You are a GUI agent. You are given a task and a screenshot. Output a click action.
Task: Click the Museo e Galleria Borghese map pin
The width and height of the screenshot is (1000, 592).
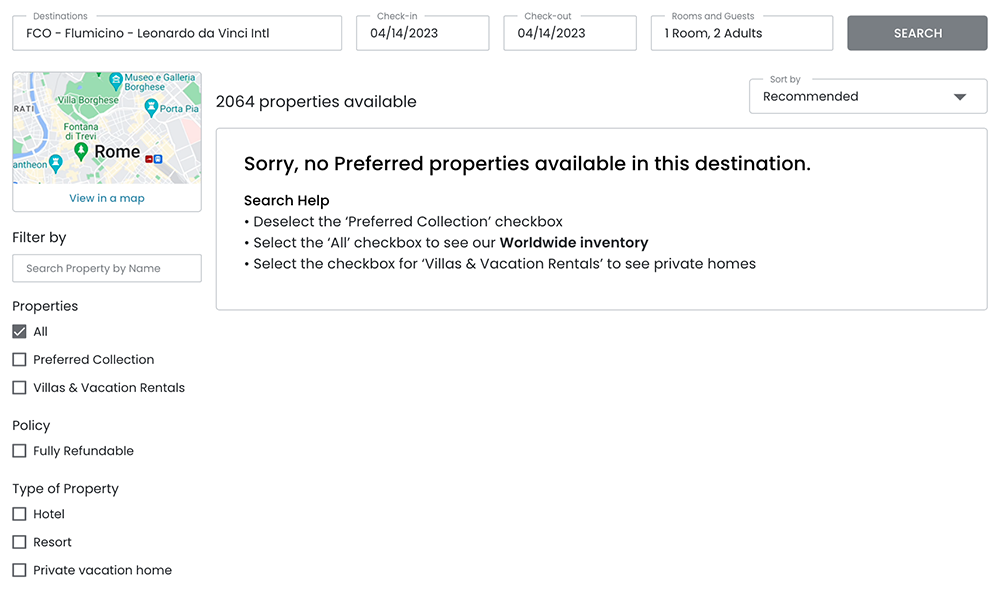(117, 79)
